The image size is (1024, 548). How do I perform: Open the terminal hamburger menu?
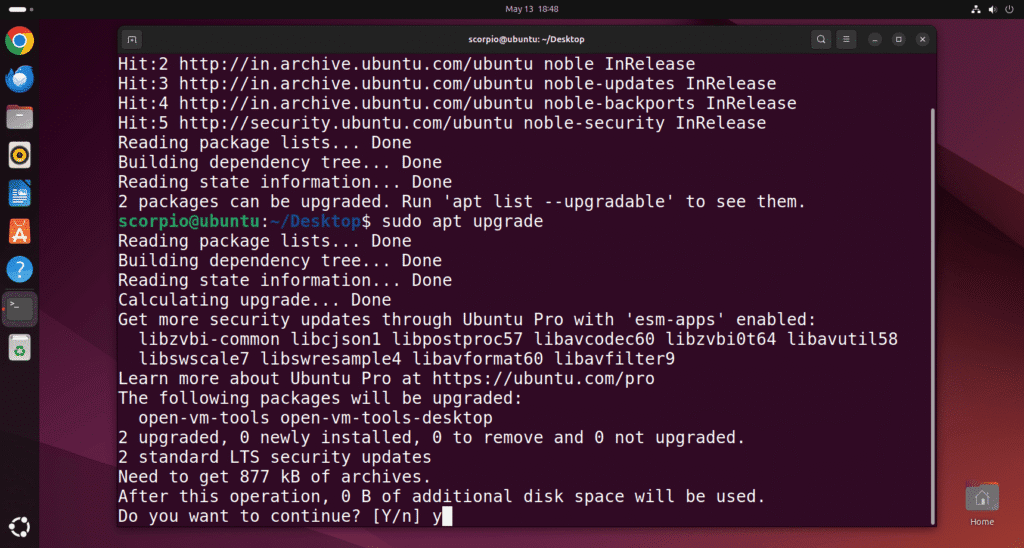click(x=846, y=39)
